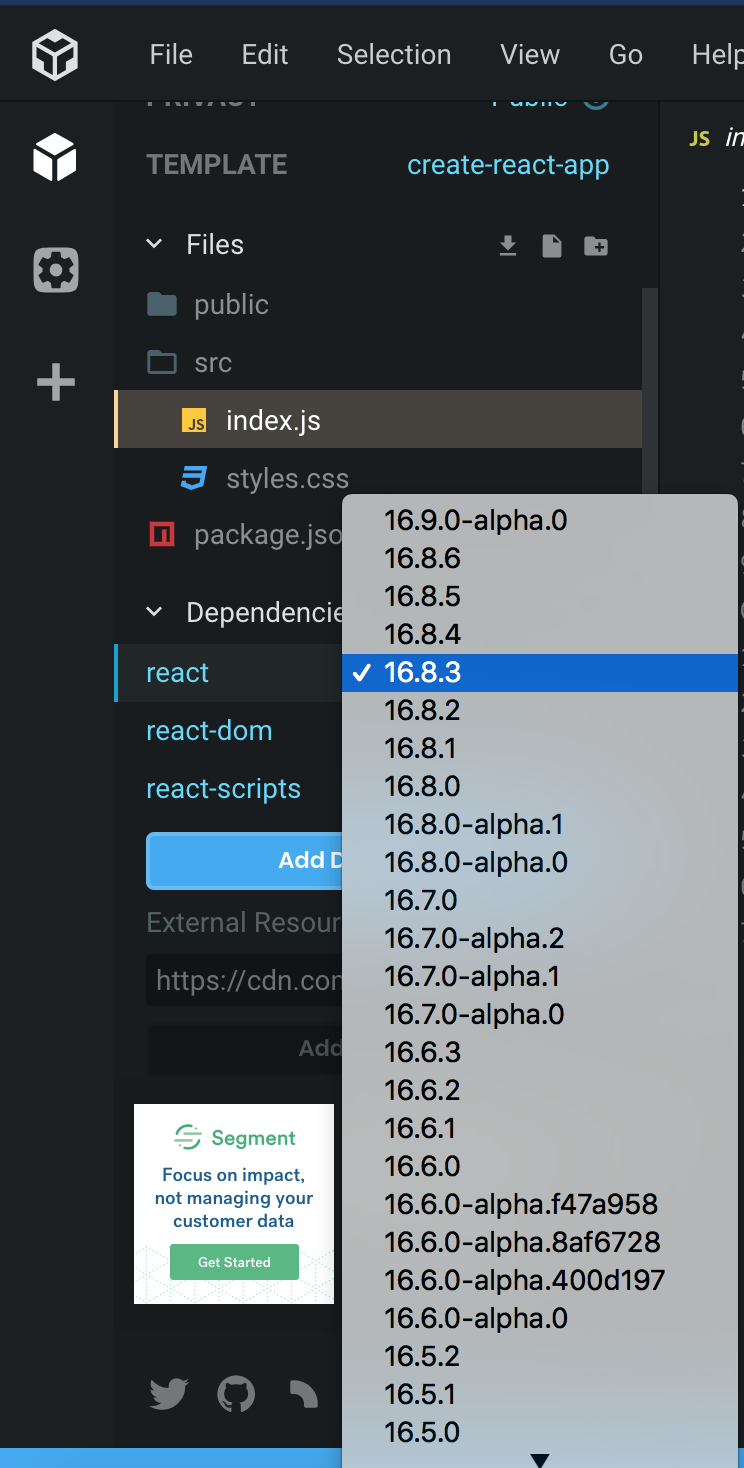
Task: Open the File menu
Action: tap(171, 55)
